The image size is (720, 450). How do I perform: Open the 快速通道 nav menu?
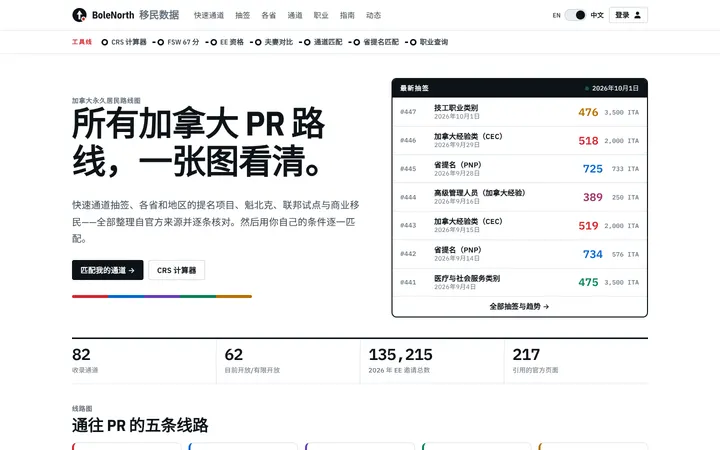point(209,15)
